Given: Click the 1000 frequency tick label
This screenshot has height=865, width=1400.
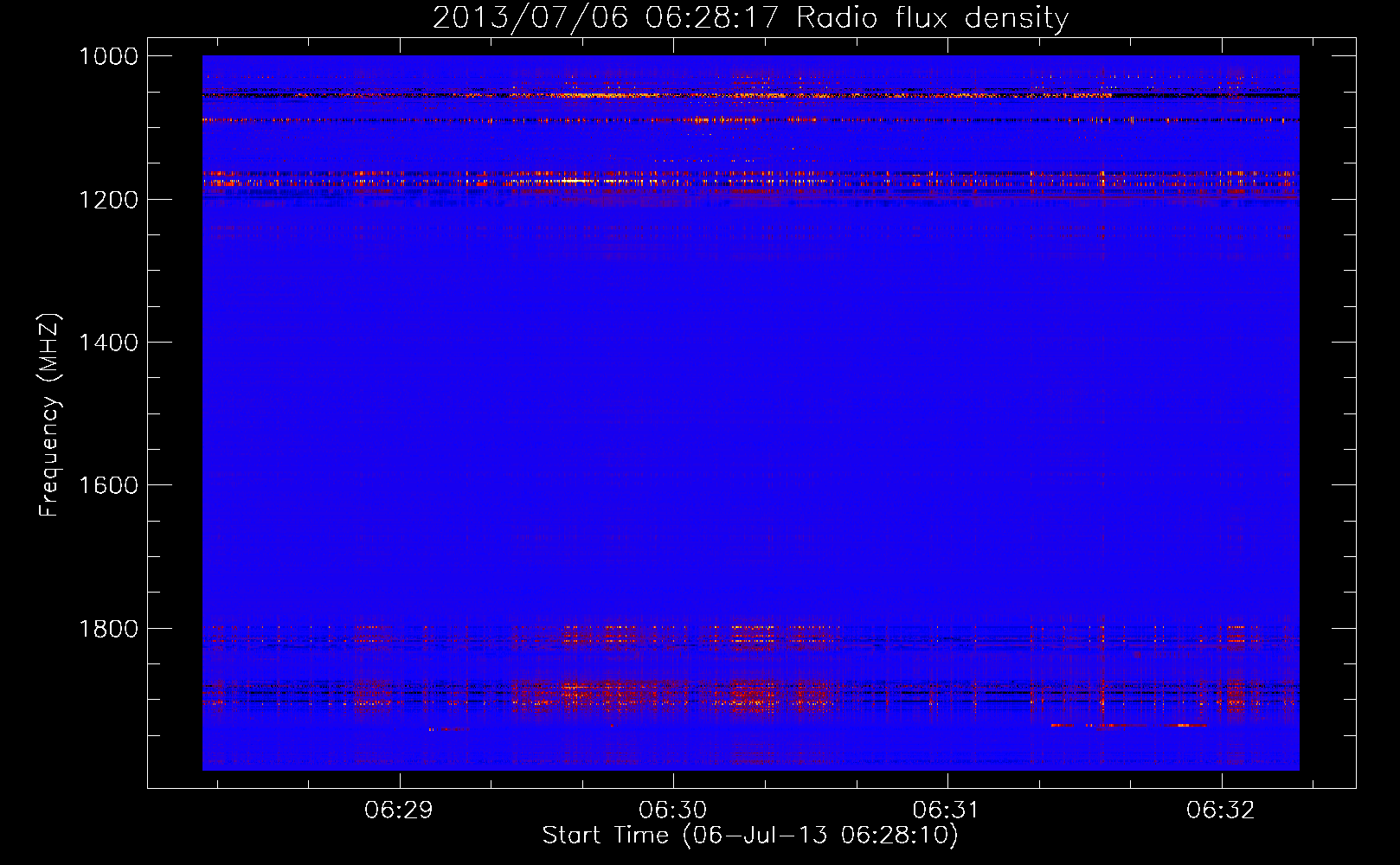Looking at the screenshot, I should [x=108, y=56].
